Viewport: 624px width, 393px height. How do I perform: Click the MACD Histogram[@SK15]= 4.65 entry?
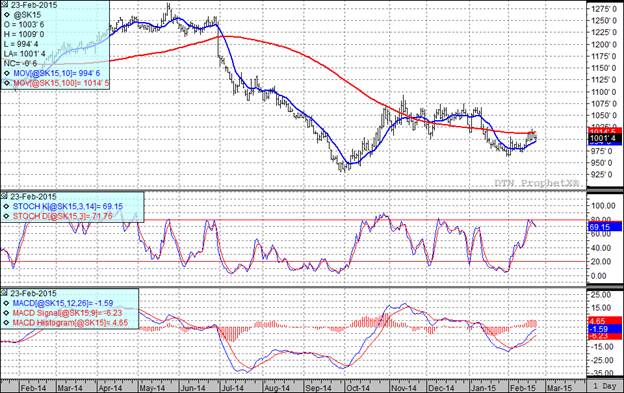pos(70,323)
